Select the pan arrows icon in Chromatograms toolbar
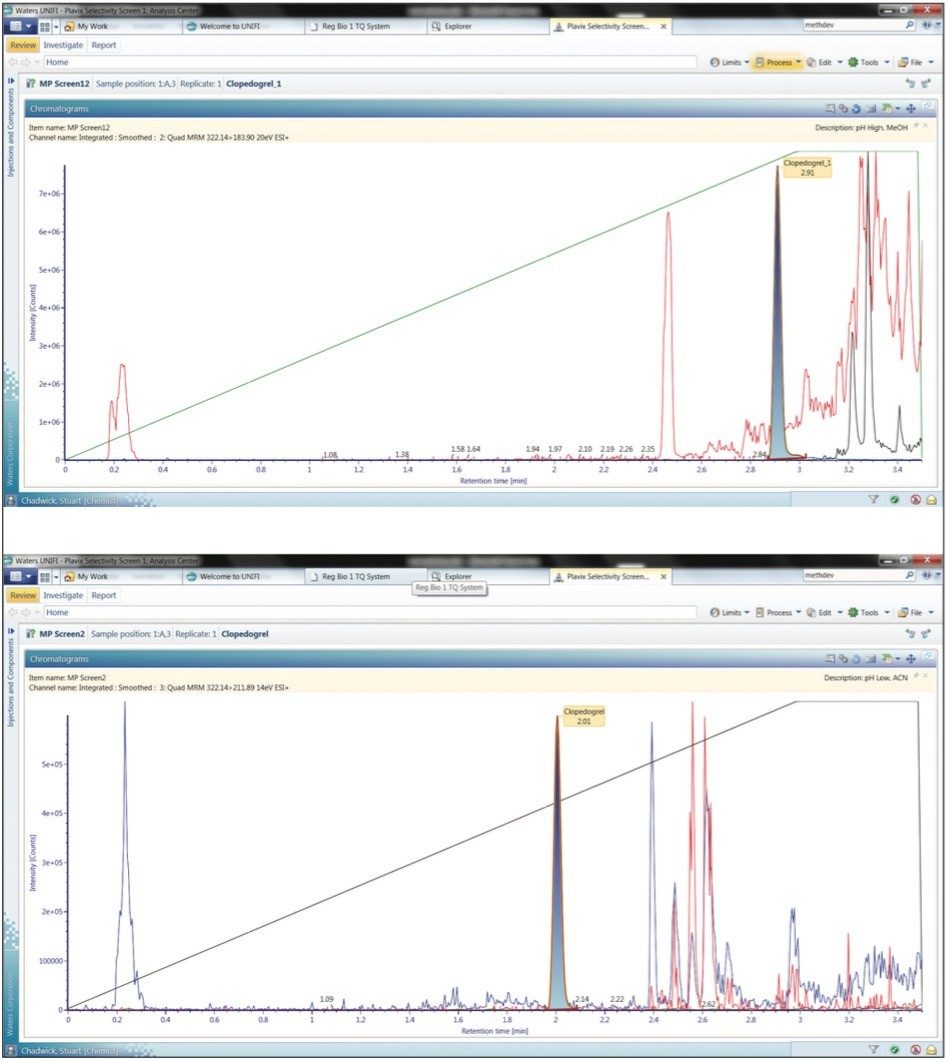Image resolution: width=949 pixels, height=1062 pixels. click(911, 108)
